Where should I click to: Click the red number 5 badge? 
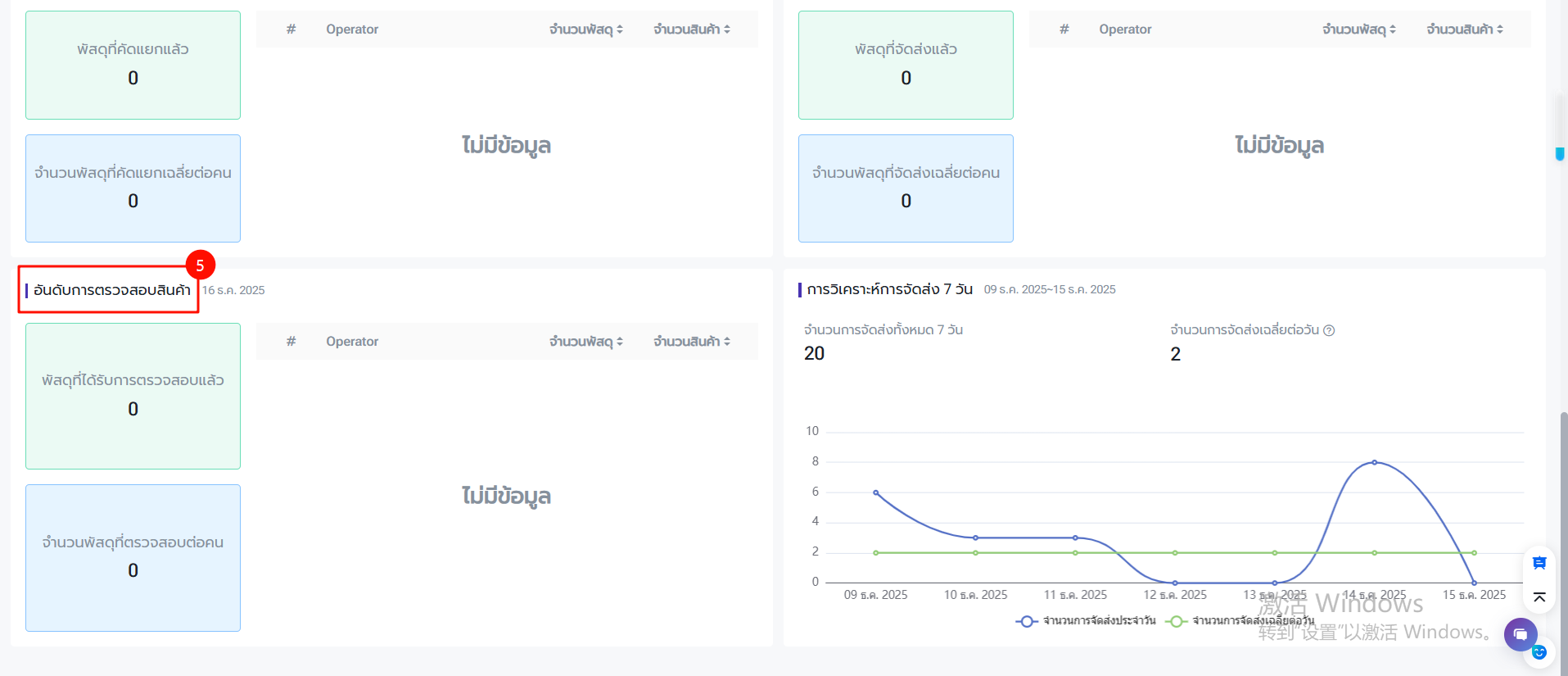[200, 265]
